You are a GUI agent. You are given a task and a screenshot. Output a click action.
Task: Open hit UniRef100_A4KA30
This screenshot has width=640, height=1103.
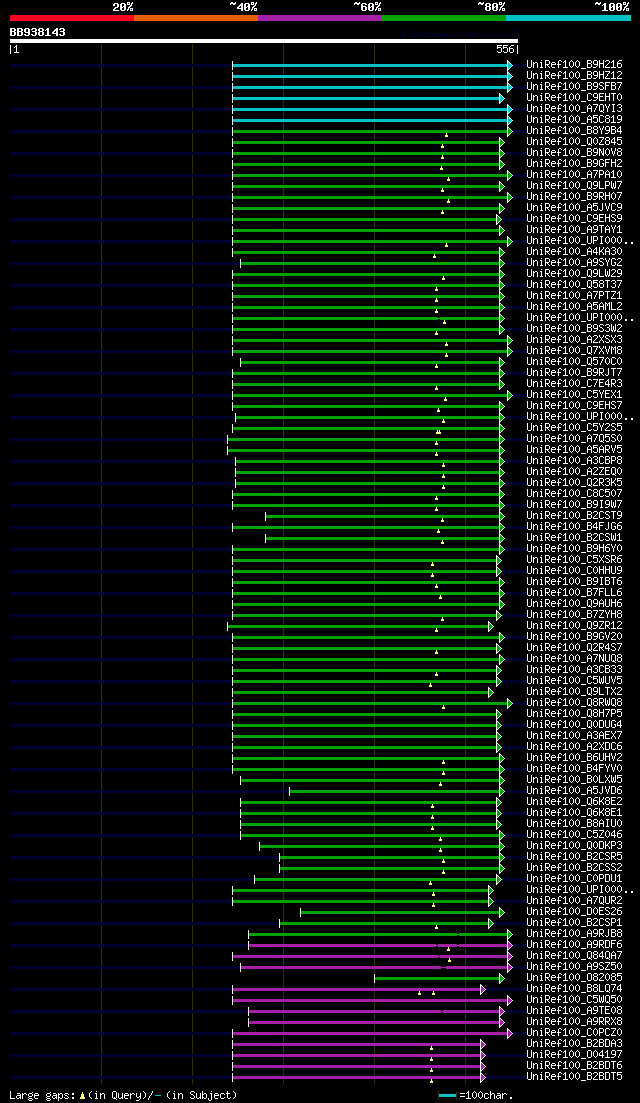click(x=574, y=252)
